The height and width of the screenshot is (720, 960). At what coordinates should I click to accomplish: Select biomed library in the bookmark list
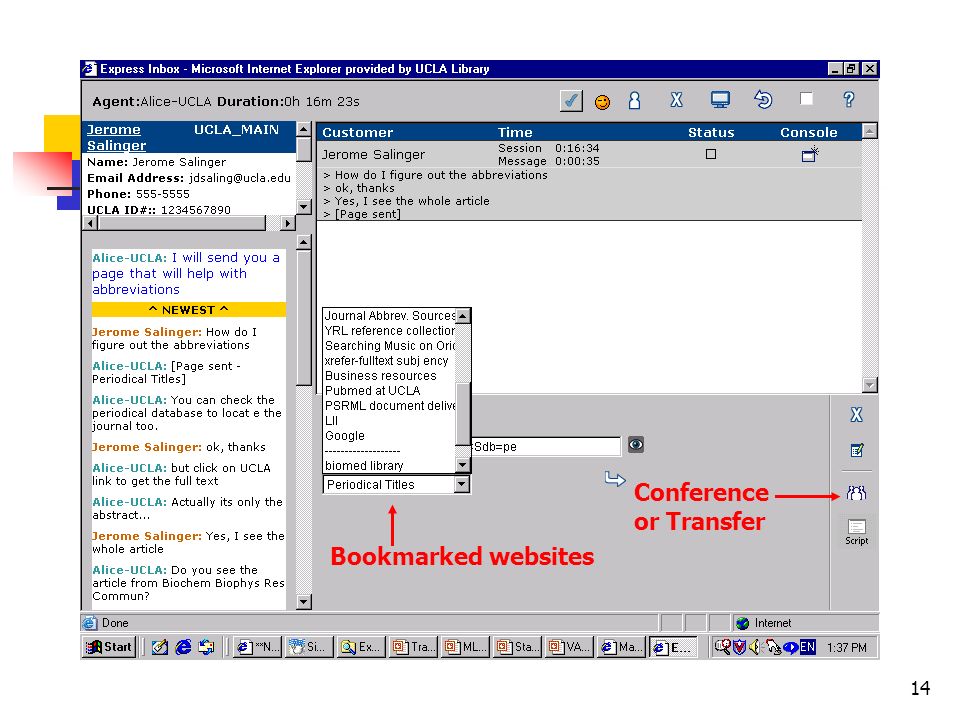tap(389, 466)
